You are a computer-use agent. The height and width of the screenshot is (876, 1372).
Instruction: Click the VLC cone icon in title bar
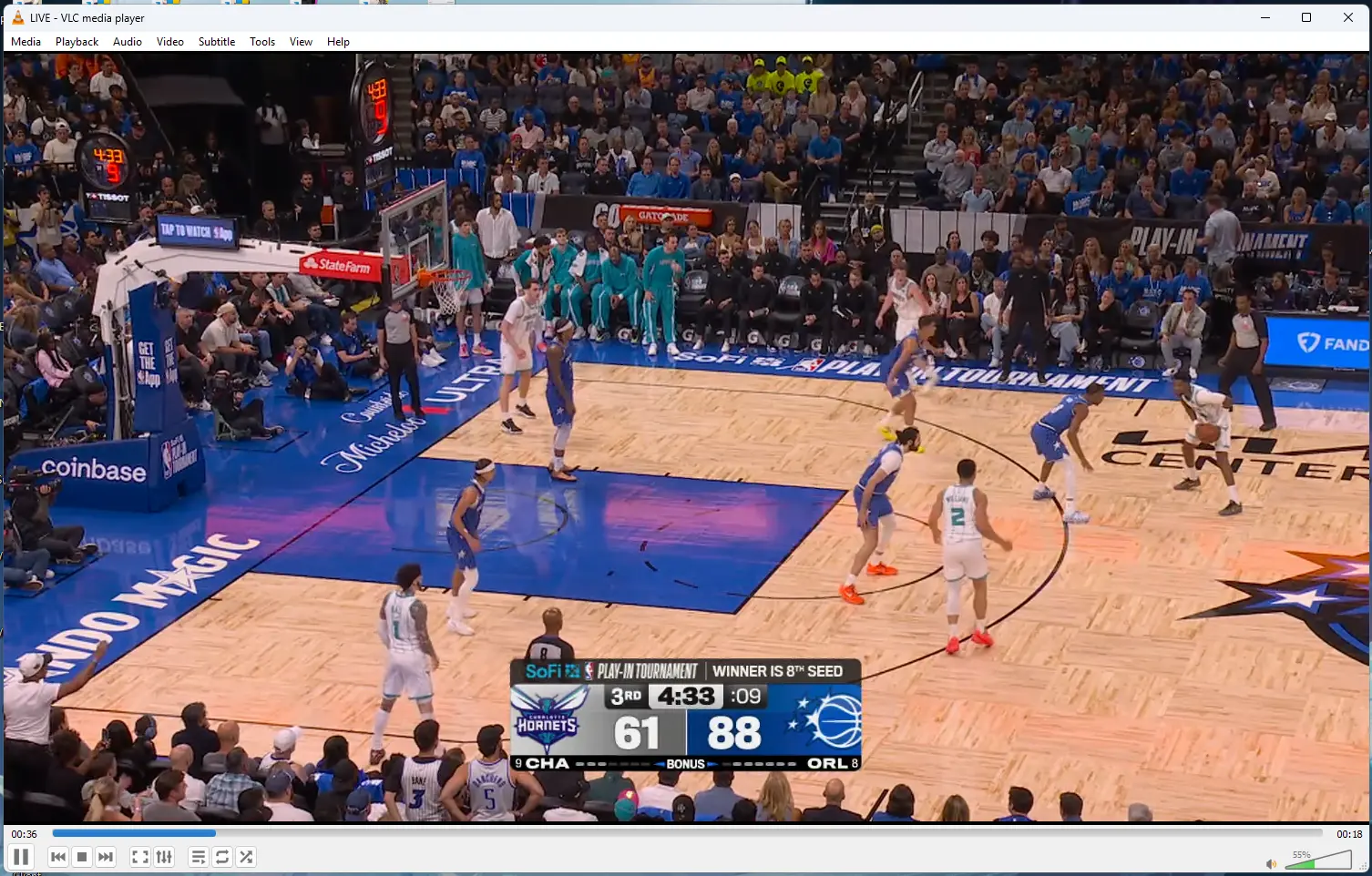click(17, 17)
